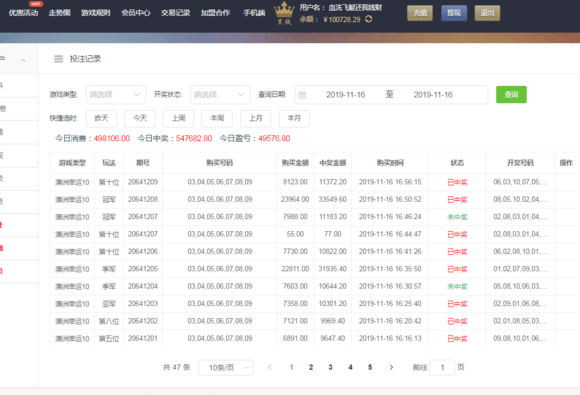Go to page 3
Image resolution: width=580 pixels, height=395 pixels.
point(330,367)
